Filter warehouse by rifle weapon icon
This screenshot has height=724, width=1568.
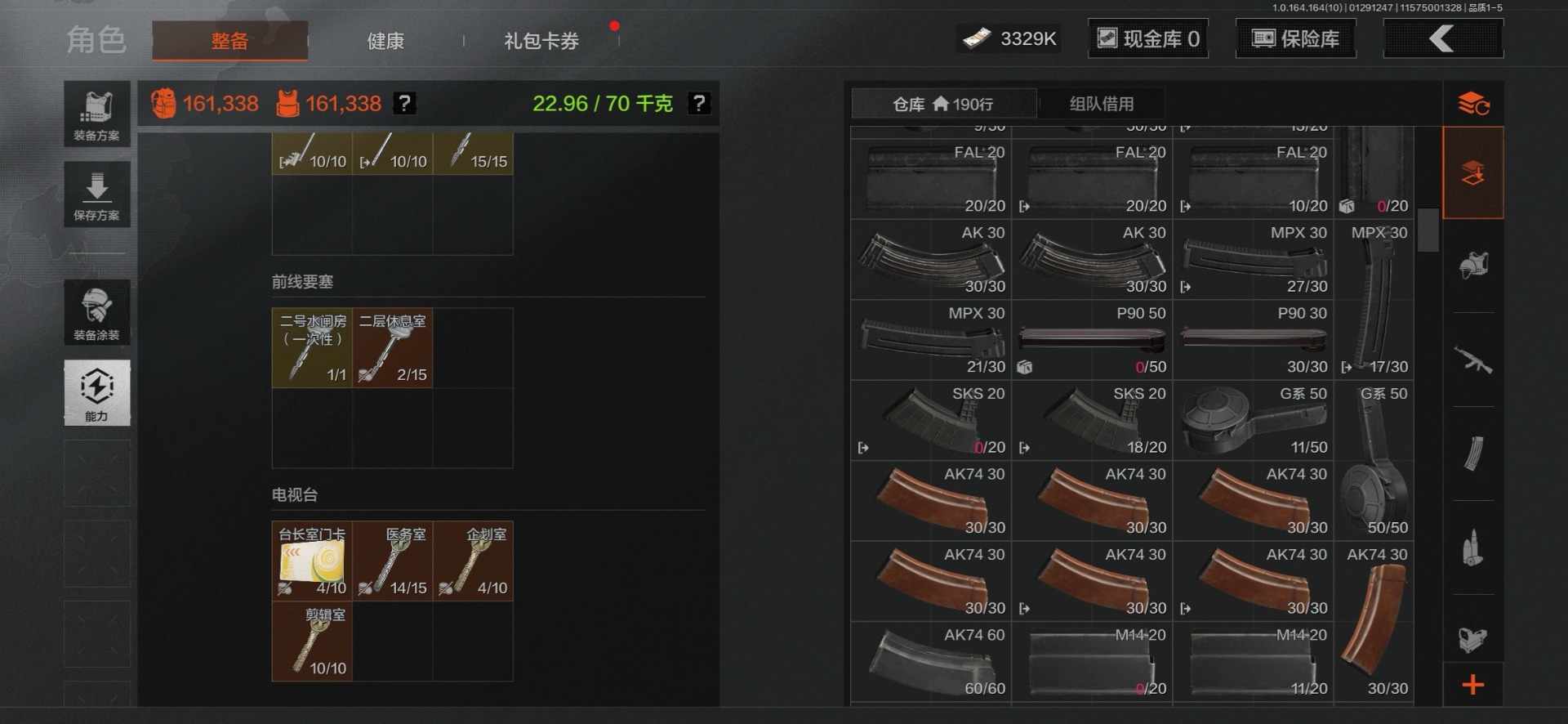(1473, 360)
